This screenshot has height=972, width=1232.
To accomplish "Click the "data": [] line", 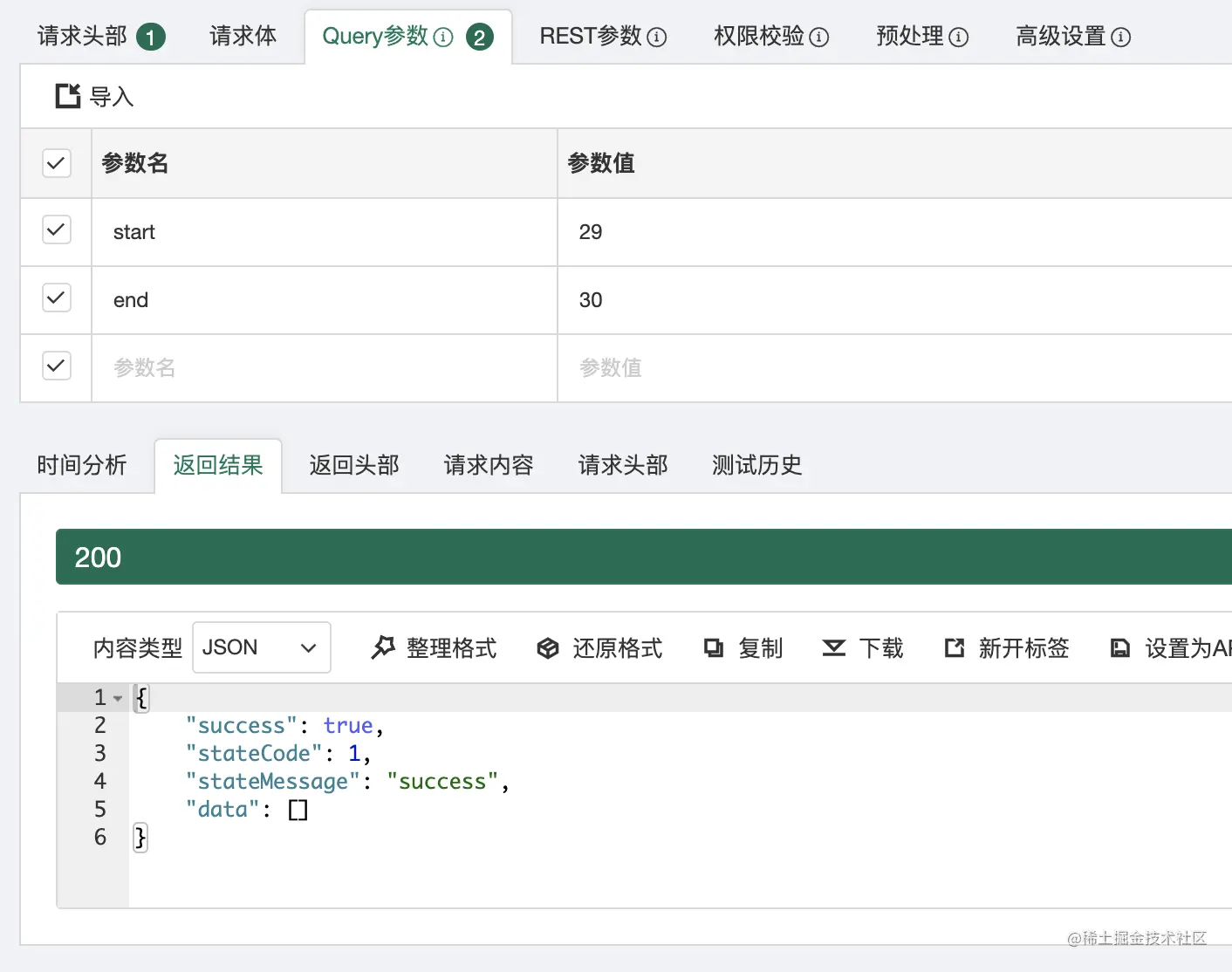I will coord(247,810).
